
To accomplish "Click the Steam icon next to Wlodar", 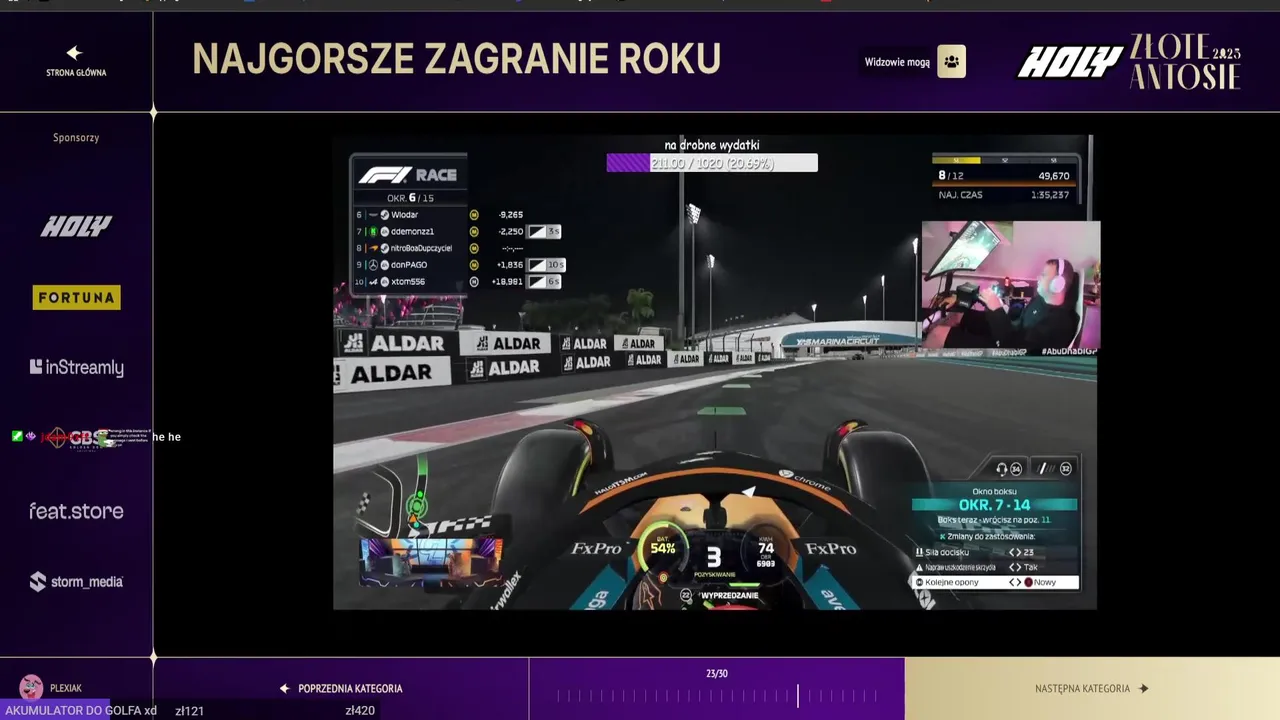I will tap(385, 215).
